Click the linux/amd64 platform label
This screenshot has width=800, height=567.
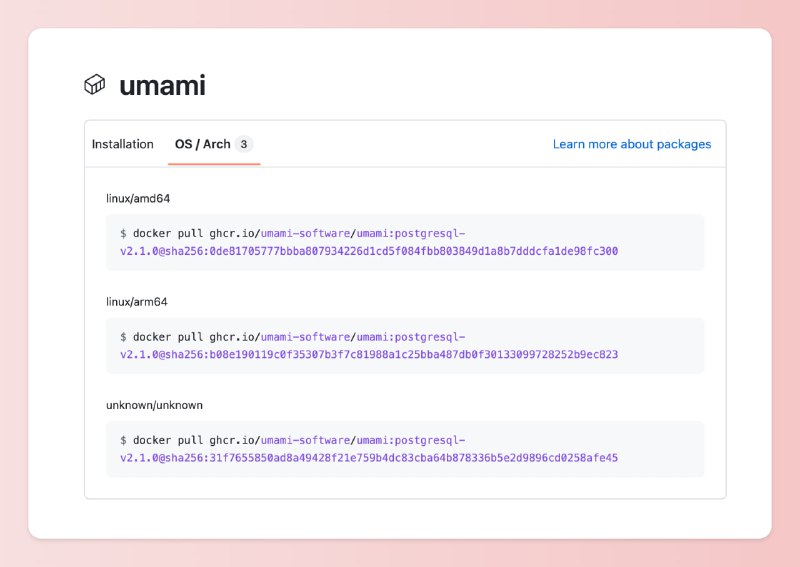[x=138, y=198]
